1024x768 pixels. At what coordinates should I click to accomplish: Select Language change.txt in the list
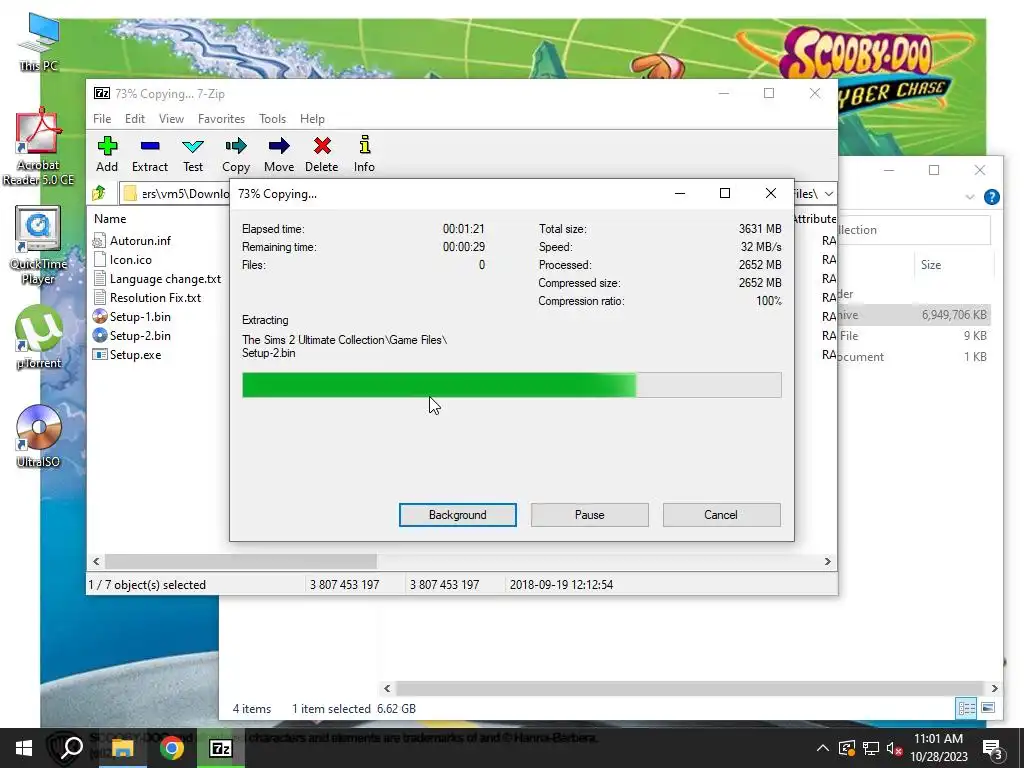pos(157,279)
